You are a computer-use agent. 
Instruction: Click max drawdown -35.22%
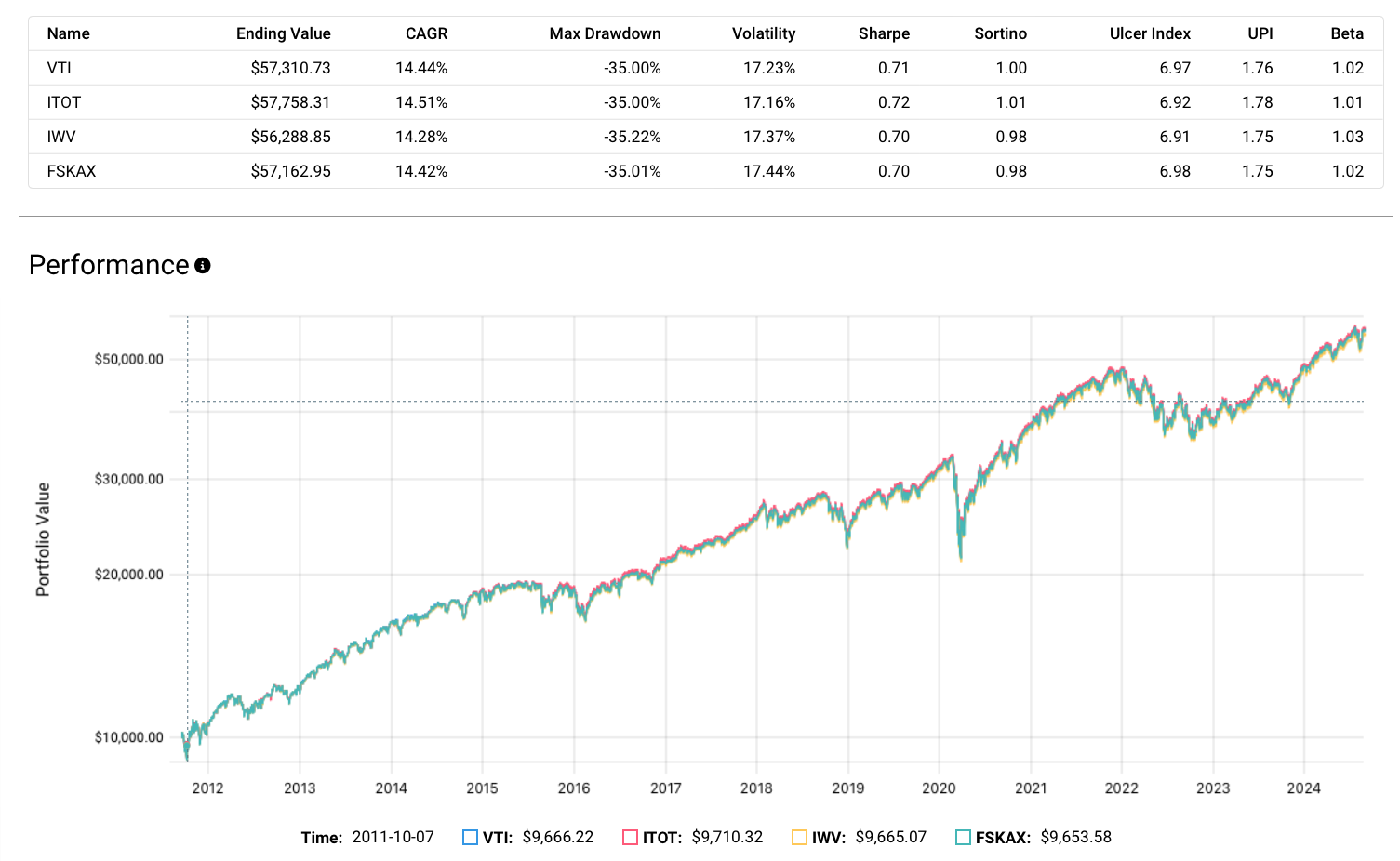coord(633,137)
